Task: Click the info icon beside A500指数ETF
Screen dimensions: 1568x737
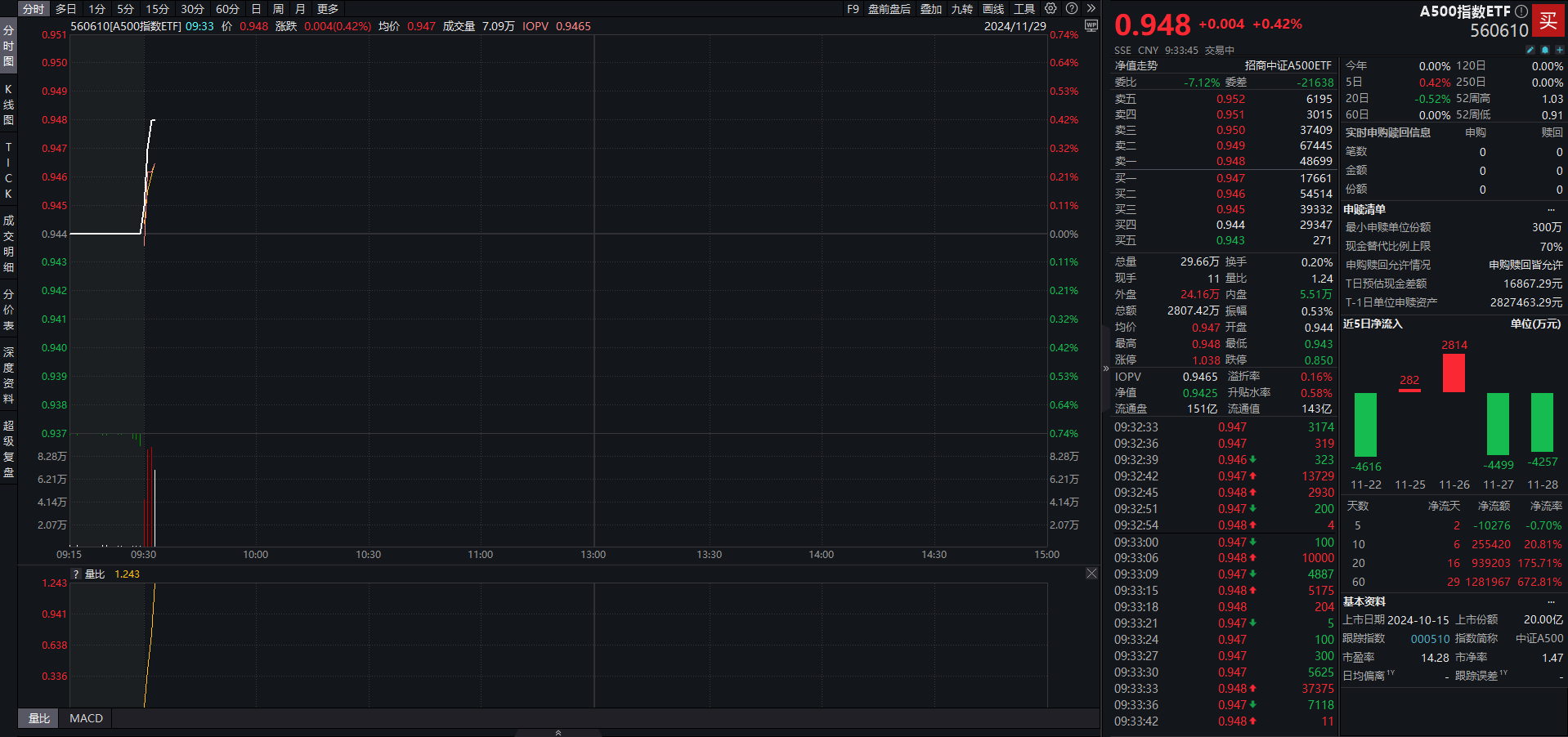Action: 1521,11
